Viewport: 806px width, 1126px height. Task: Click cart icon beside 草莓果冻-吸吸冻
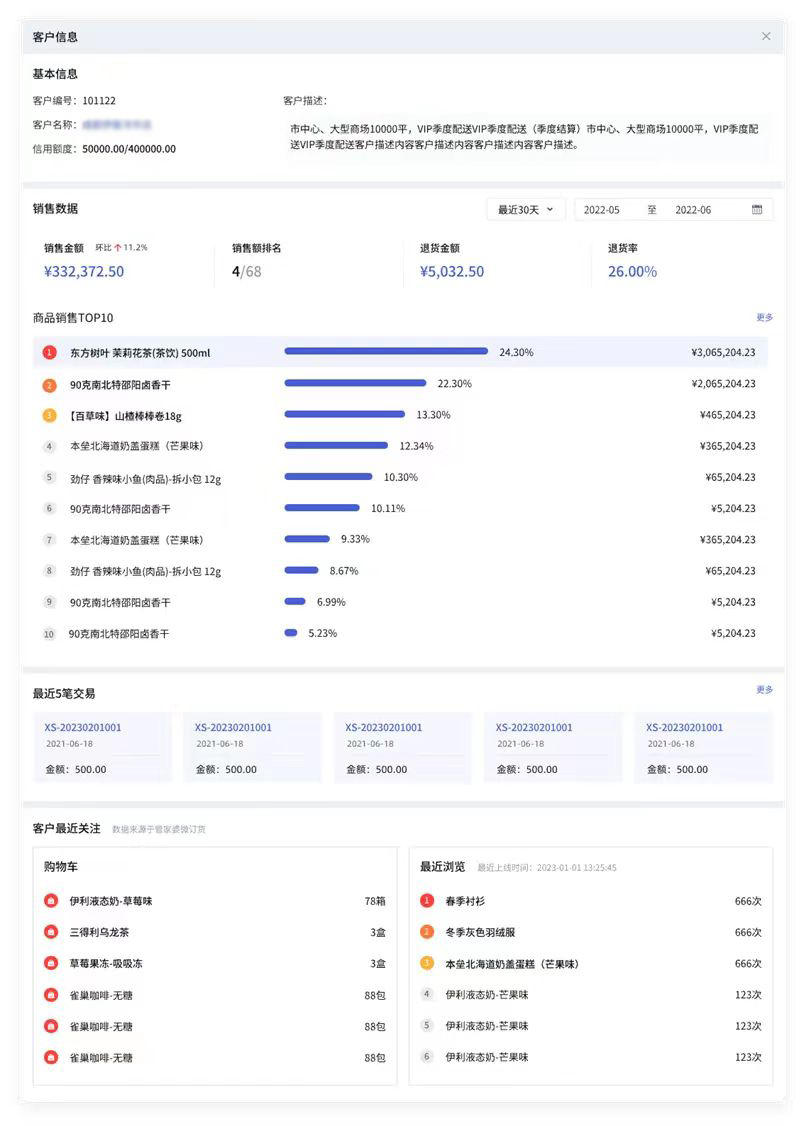point(51,964)
